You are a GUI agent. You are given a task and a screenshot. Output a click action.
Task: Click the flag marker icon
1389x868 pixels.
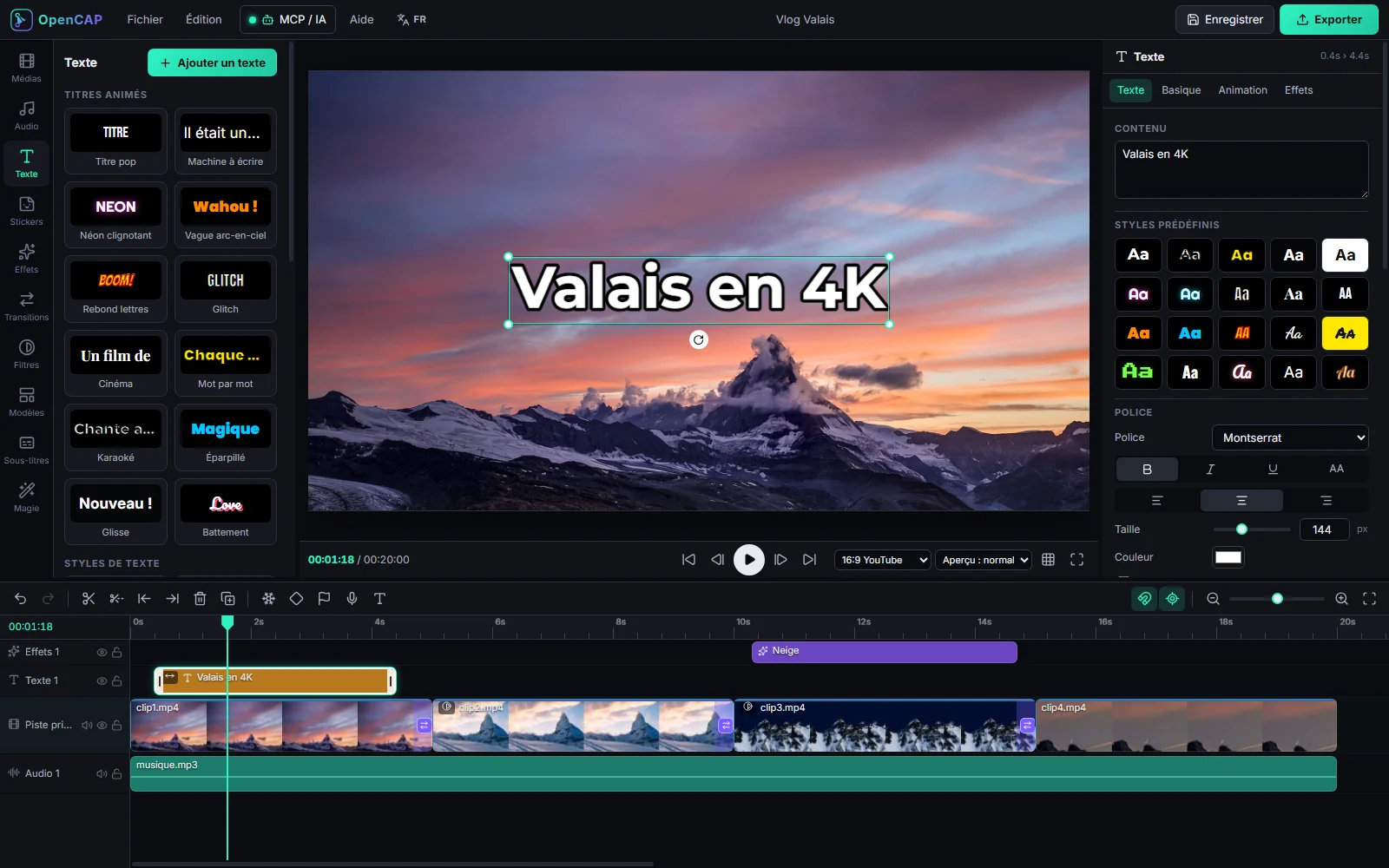(x=324, y=599)
